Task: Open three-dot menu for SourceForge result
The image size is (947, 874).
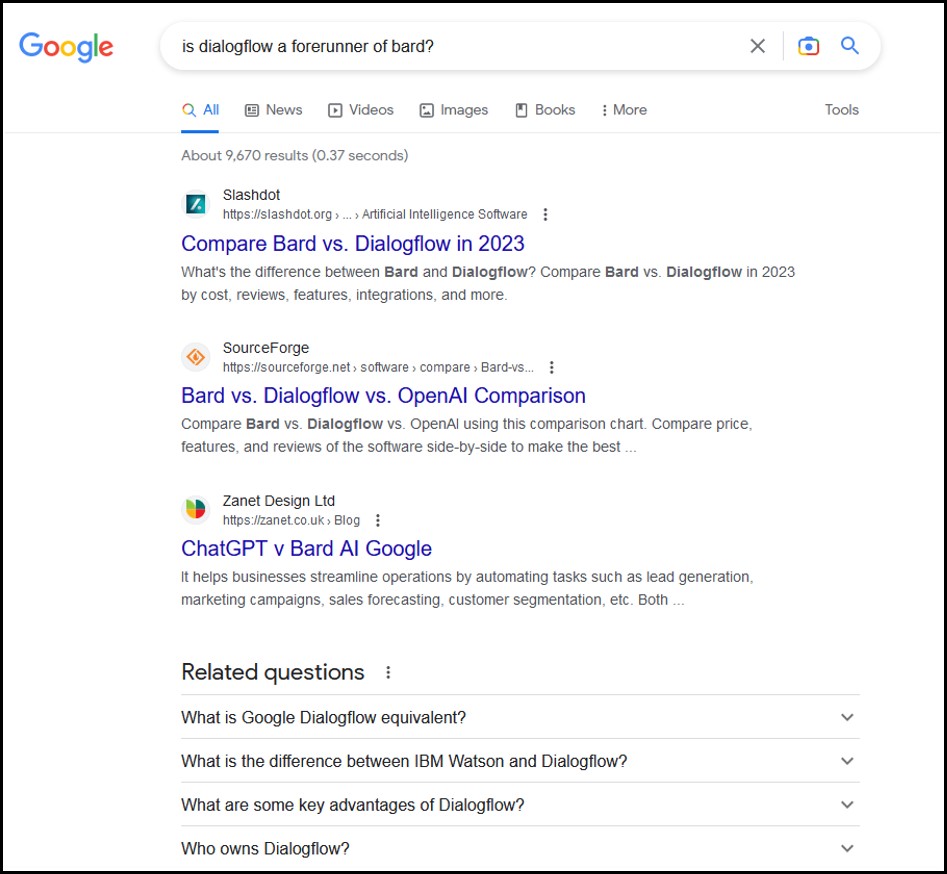Action: 551,367
